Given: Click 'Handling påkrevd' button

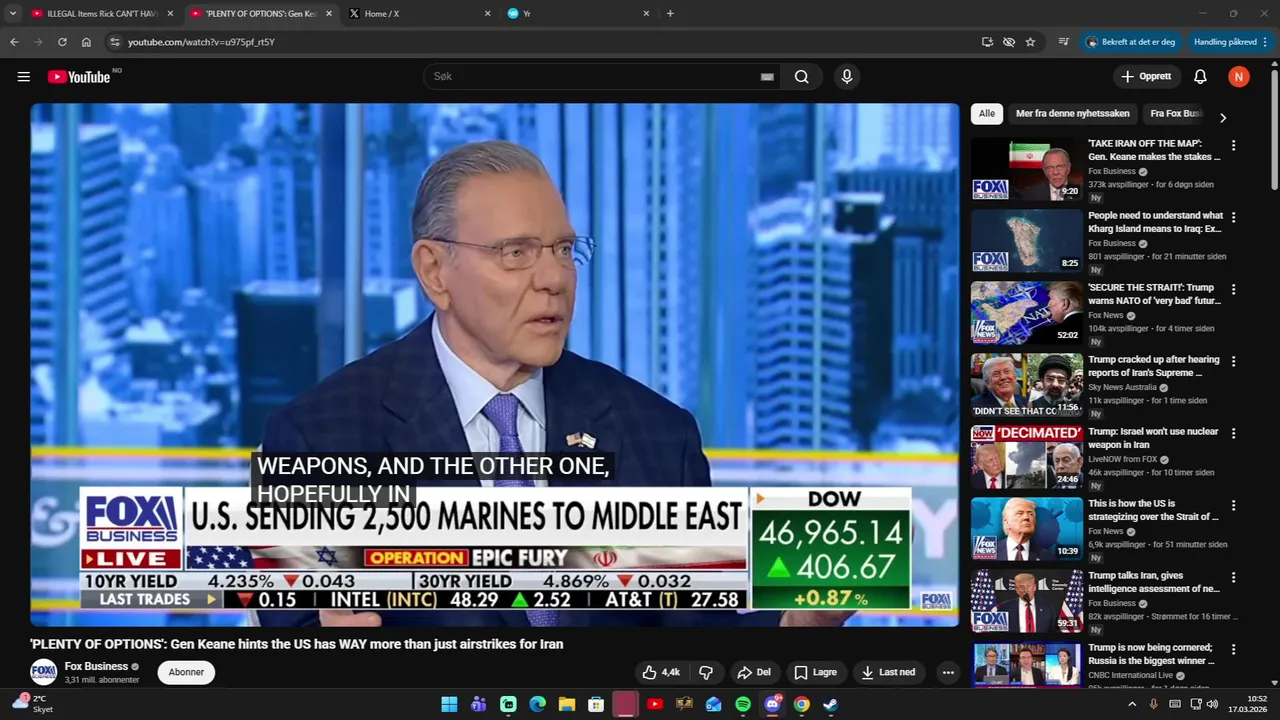Looking at the screenshot, I should click(x=1229, y=42).
